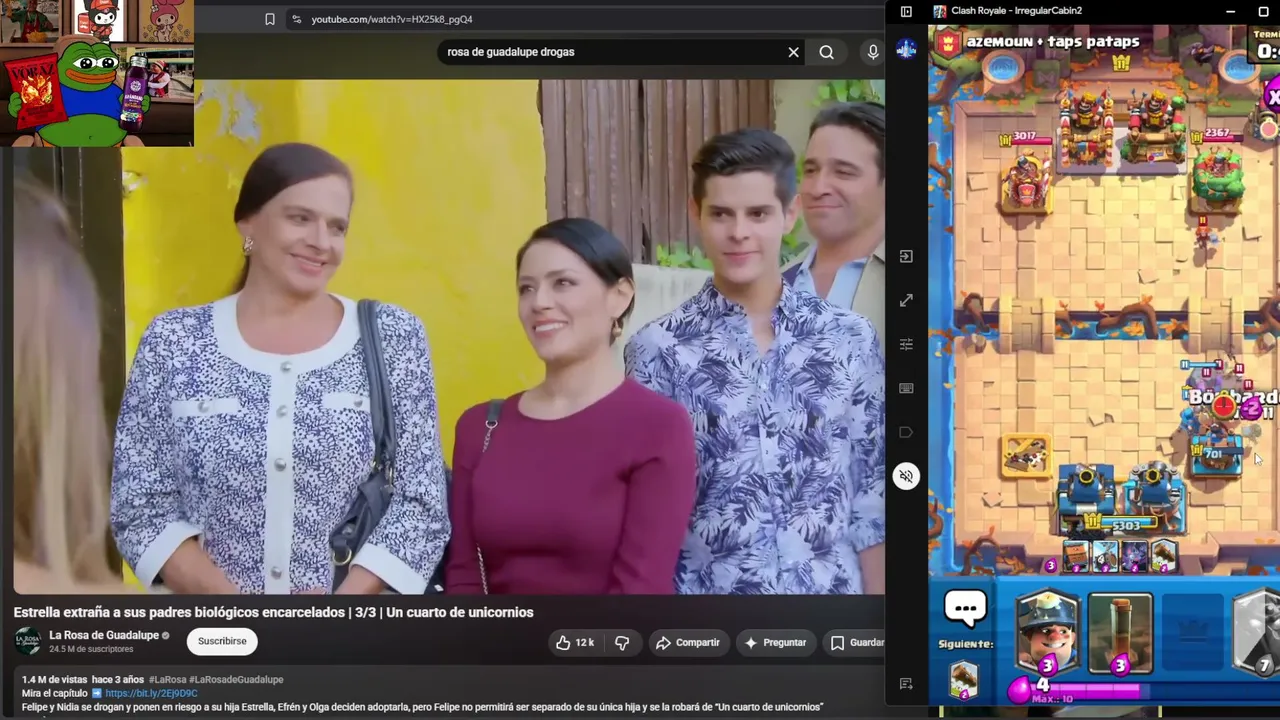Click the empty crown card slot in the hand
The height and width of the screenshot is (720, 1280).
1192,633
